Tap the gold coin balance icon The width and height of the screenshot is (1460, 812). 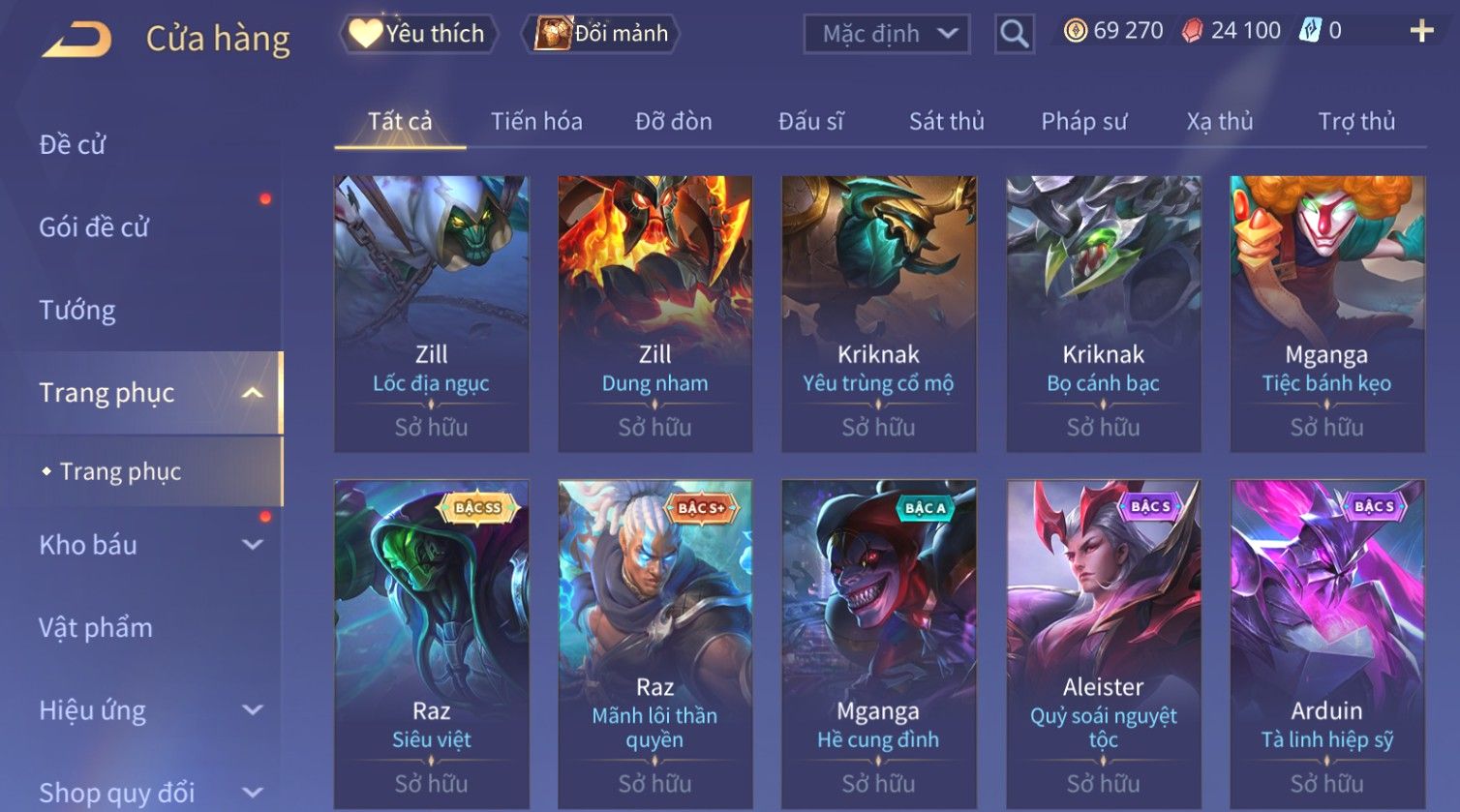1075,31
